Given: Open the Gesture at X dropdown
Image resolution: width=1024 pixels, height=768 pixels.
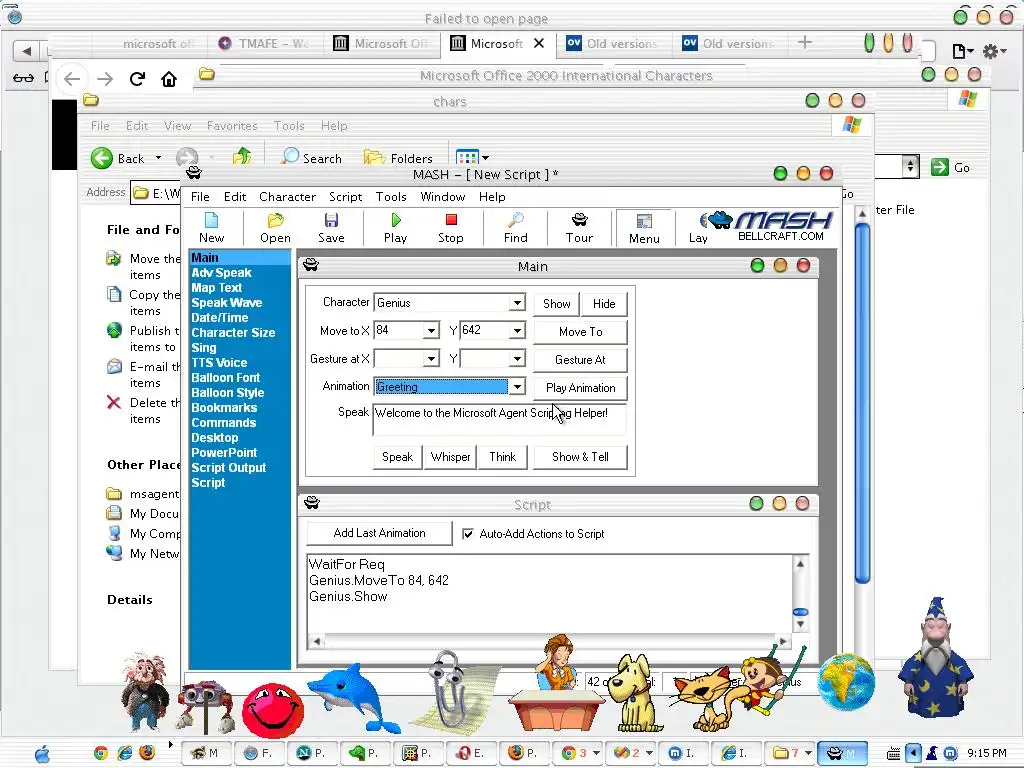Looking at the screenshot, I should [431, 359].
